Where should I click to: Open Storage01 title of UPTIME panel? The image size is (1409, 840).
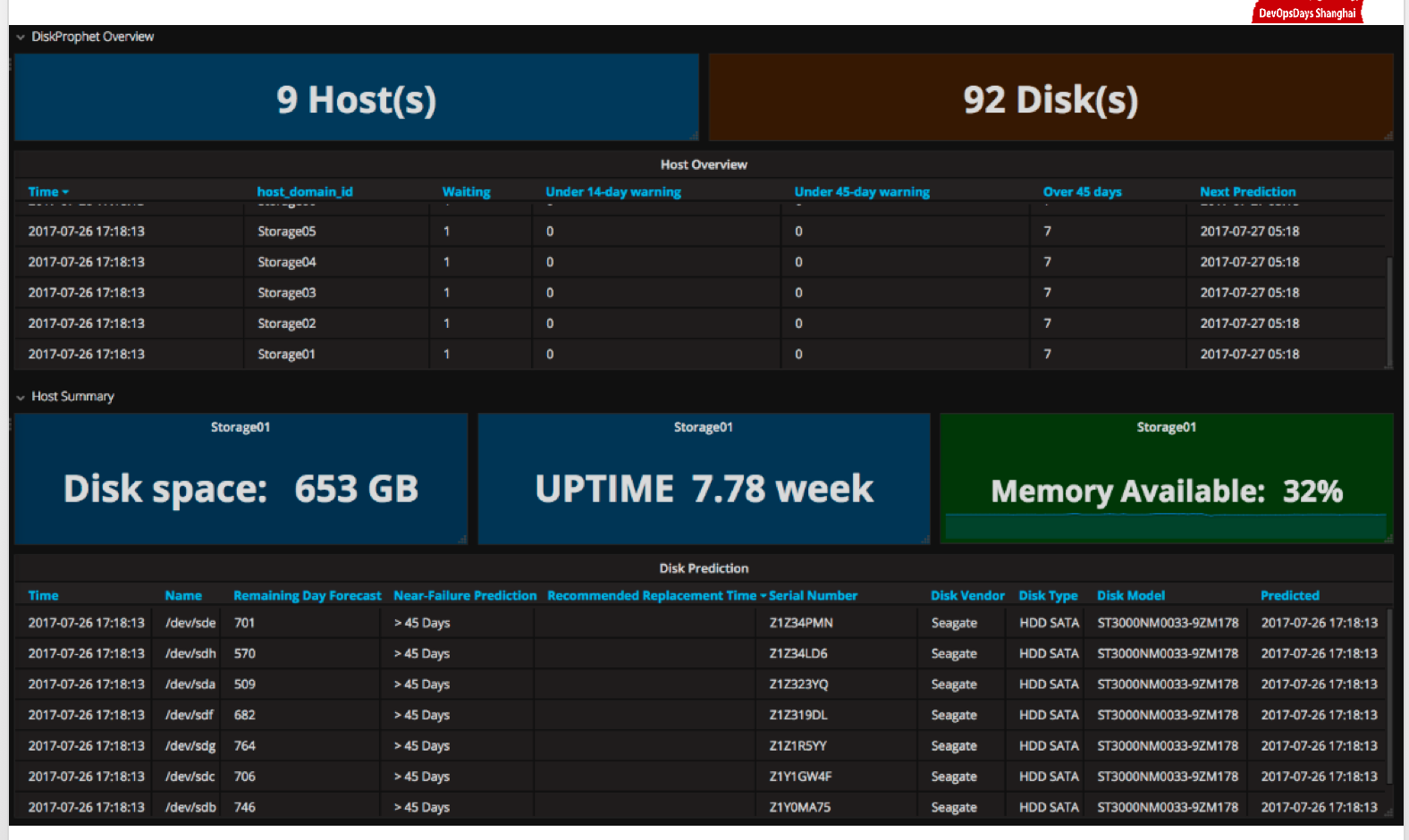(x=704, y=427)
